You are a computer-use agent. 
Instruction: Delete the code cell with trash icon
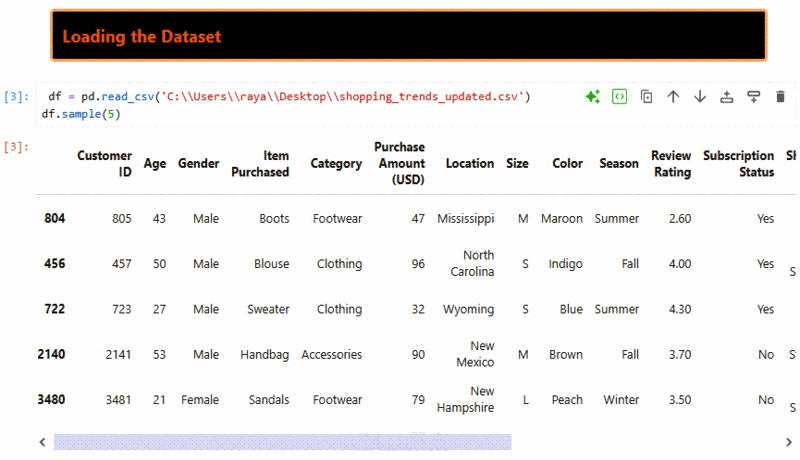point(781,97)
